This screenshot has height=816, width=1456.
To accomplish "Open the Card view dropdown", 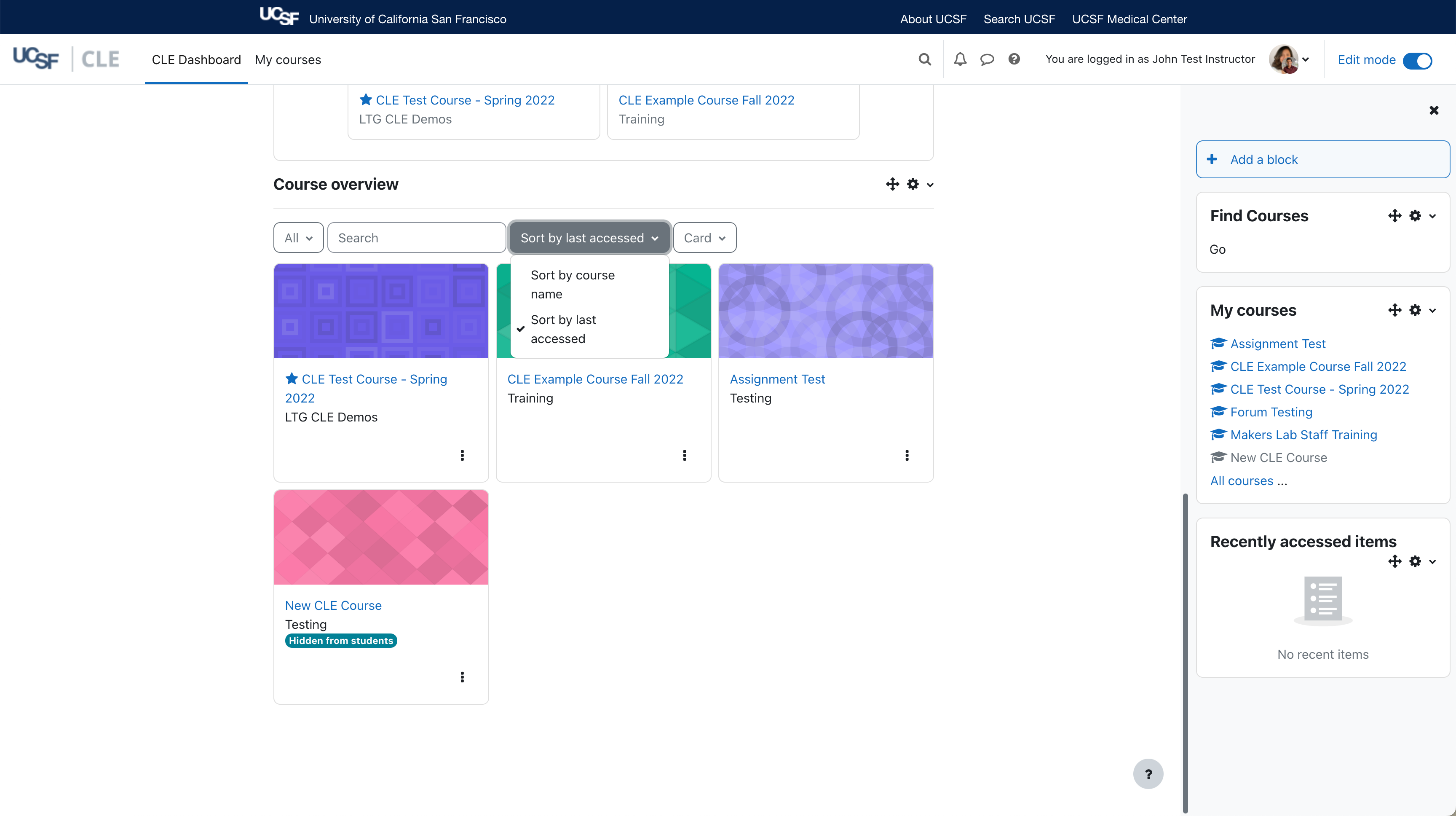I will 704,238.
